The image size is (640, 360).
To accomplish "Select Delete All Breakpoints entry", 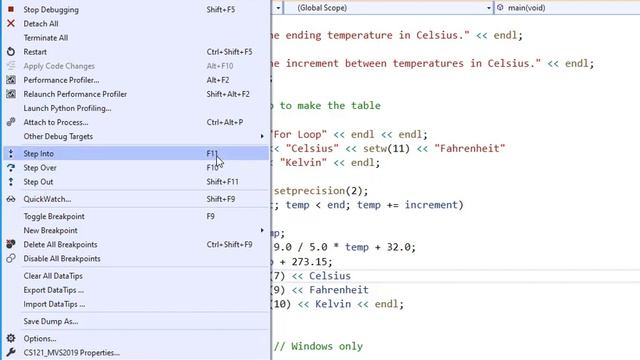I will (136, 244).
